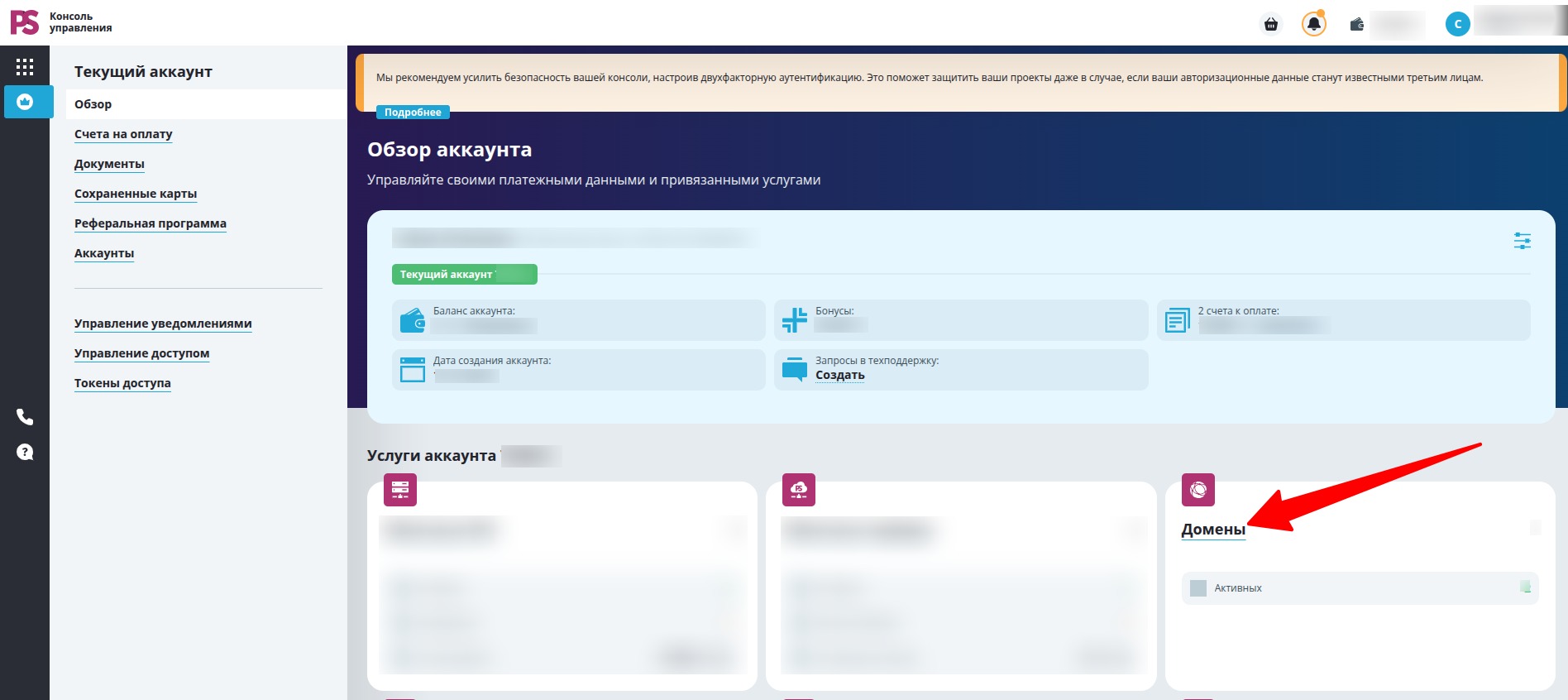Click the Баланс аккаунта label
Viewport: 1568px width, 700px height.
[x=474, y=311]
